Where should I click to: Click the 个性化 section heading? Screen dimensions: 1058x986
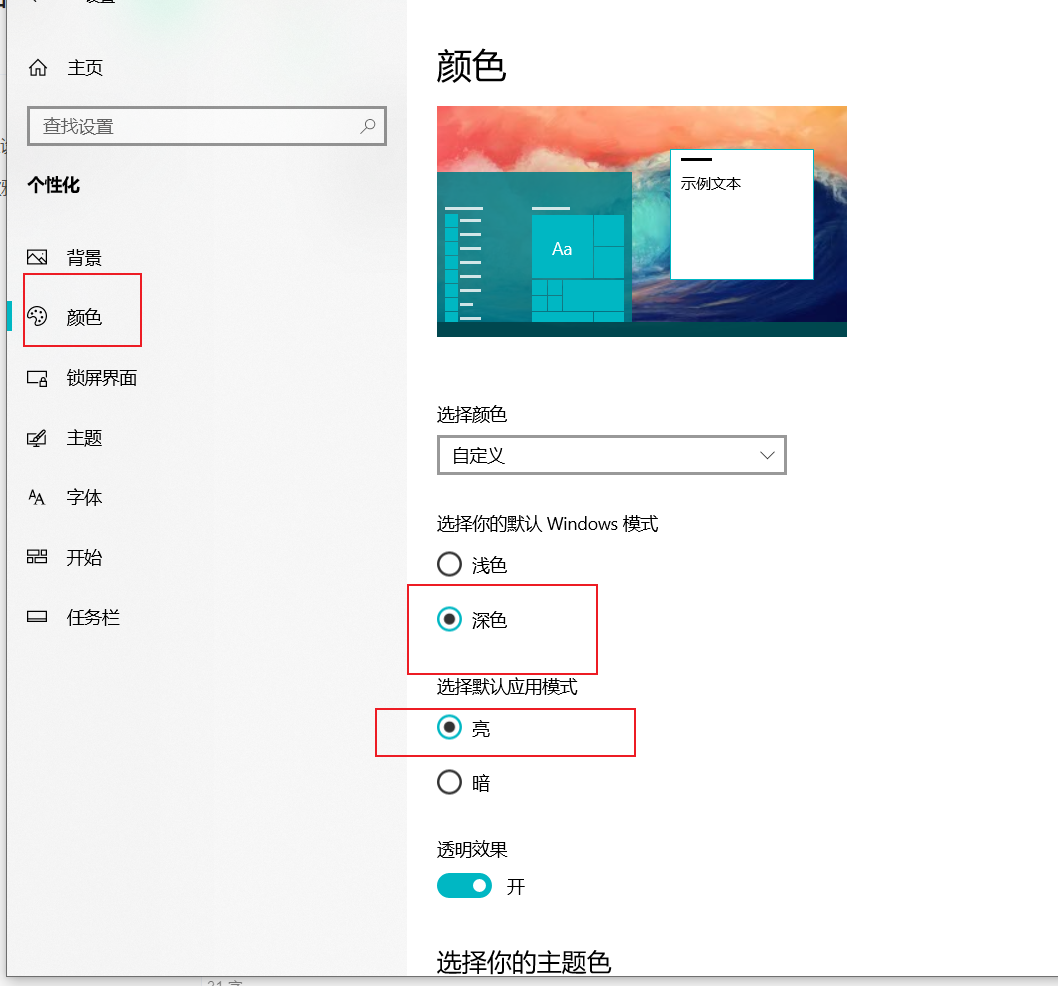[x=53, y=185]
